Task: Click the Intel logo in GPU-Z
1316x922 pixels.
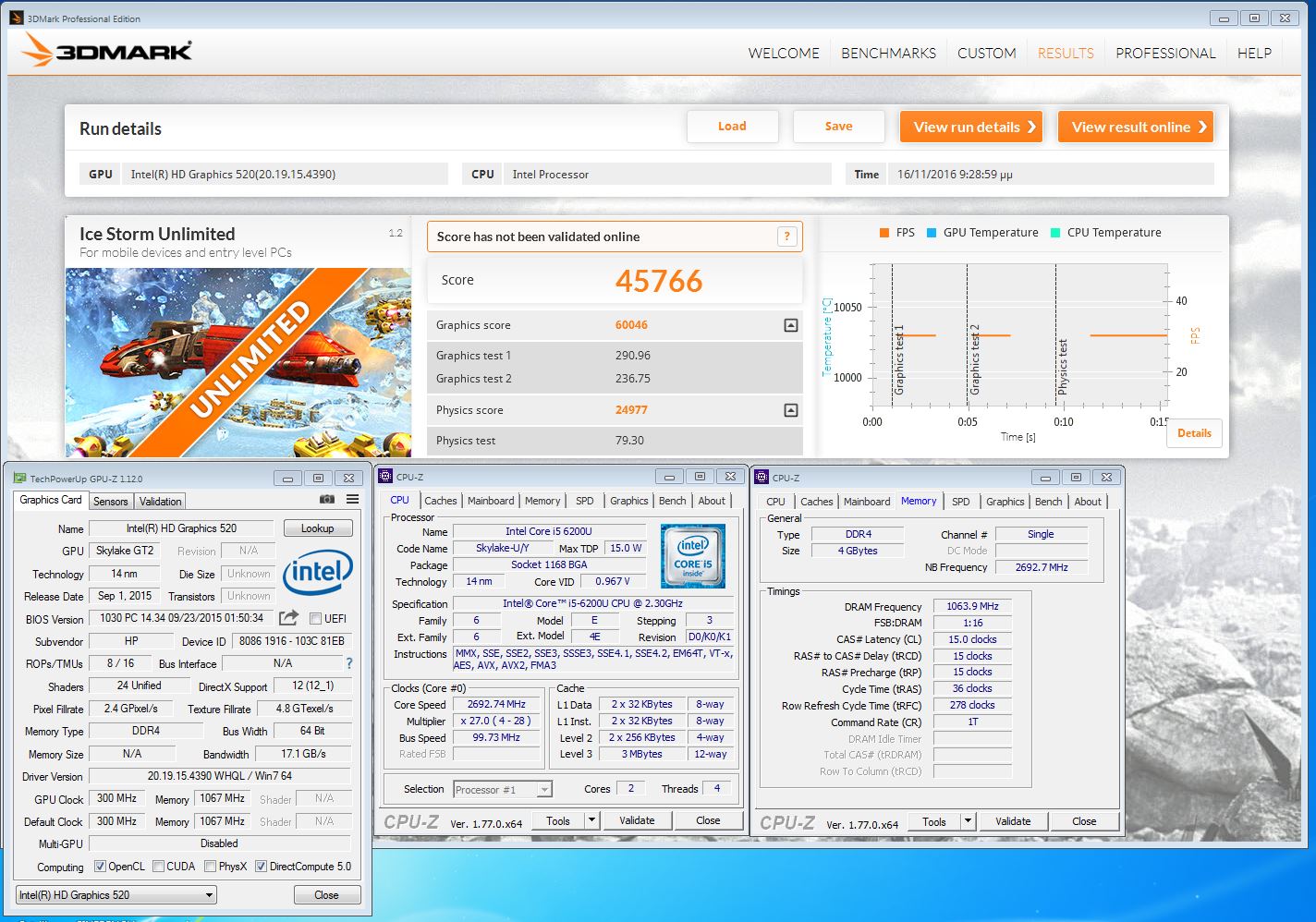Action: [318, 572]
